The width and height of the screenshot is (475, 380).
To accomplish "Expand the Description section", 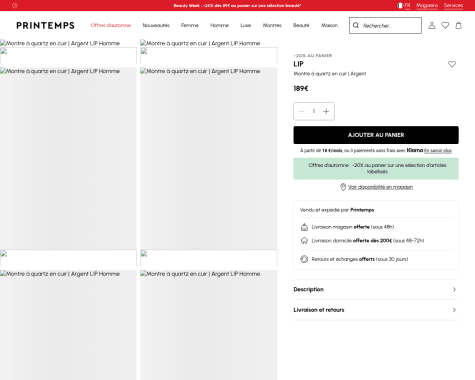I will click(x=376, y=289).
